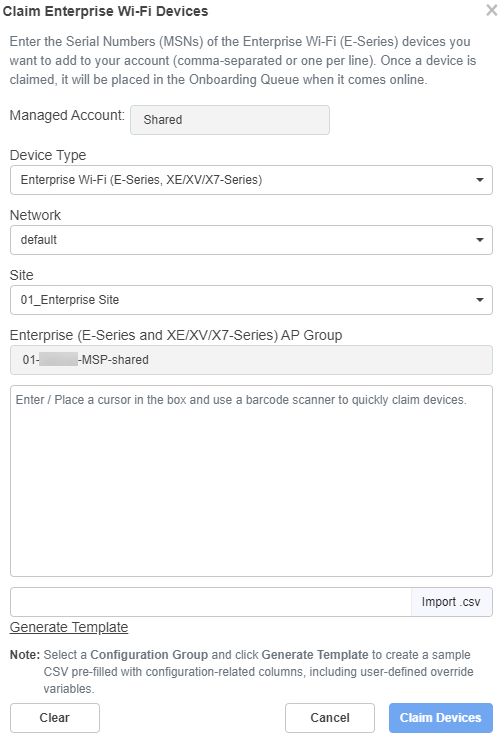Screen dimensions: 501x738
Task: Click the Site field label
Action: coord(22,275)
